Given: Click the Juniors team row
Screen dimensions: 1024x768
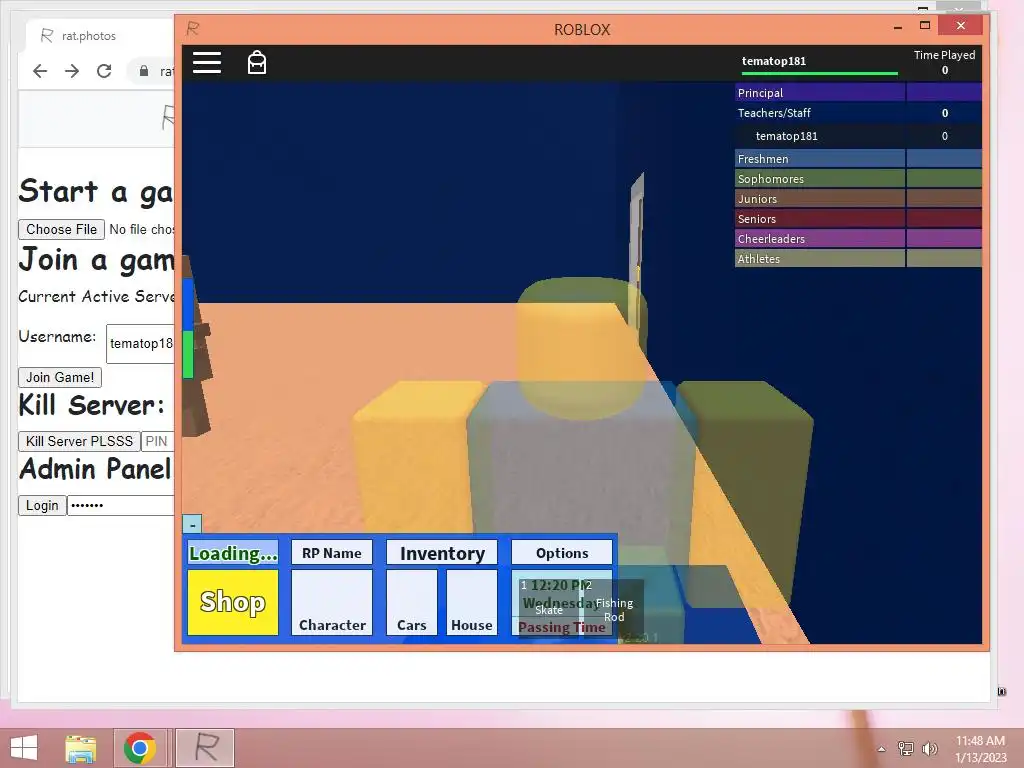Looking at the screenshot, I should point(858,199).
